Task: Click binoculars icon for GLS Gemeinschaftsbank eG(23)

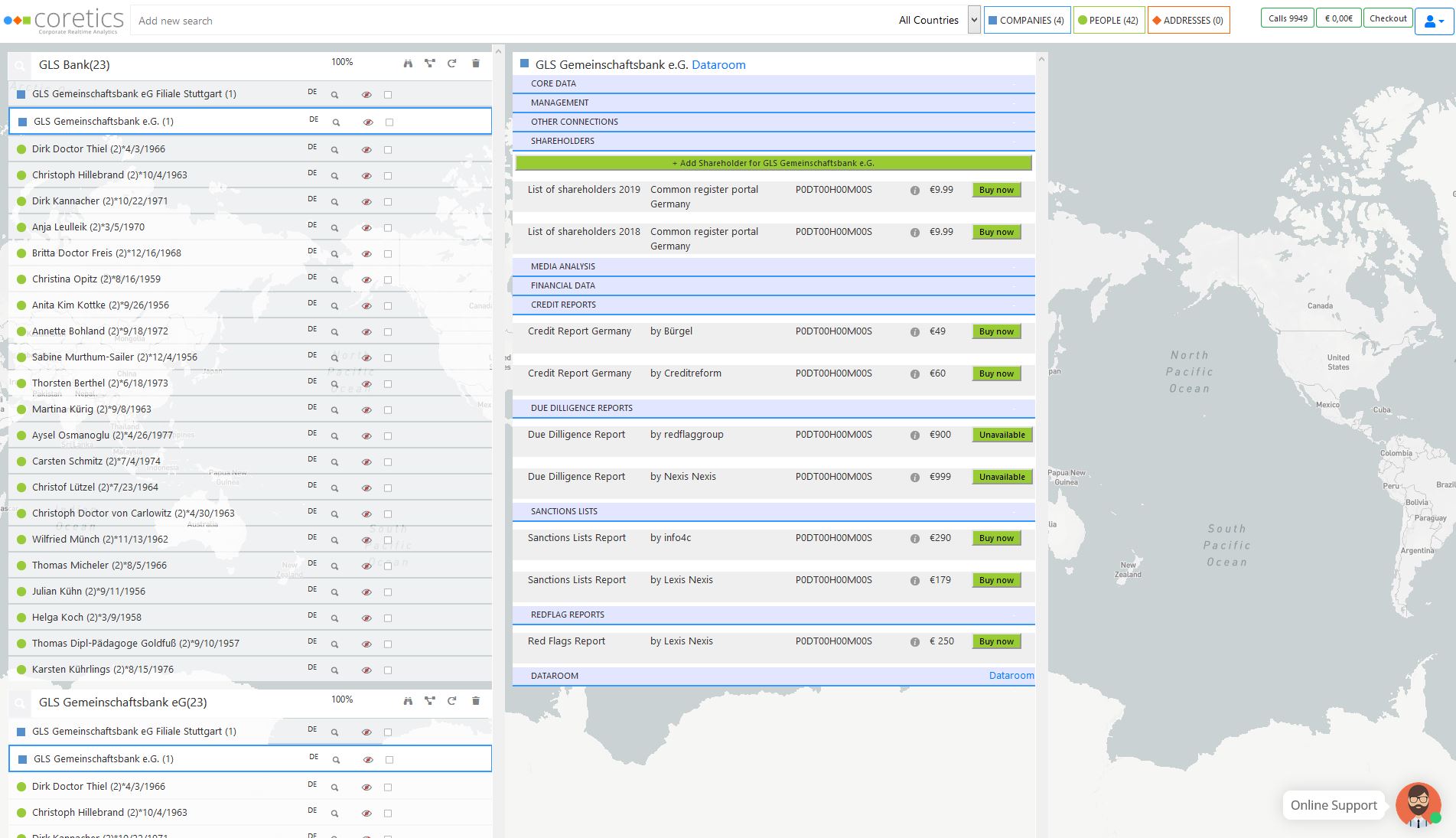Action: 408,701
